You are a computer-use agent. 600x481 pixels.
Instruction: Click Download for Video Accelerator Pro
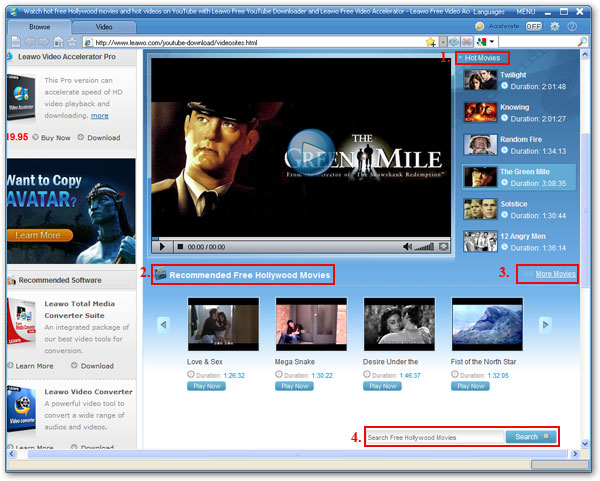tap(99, 138)
